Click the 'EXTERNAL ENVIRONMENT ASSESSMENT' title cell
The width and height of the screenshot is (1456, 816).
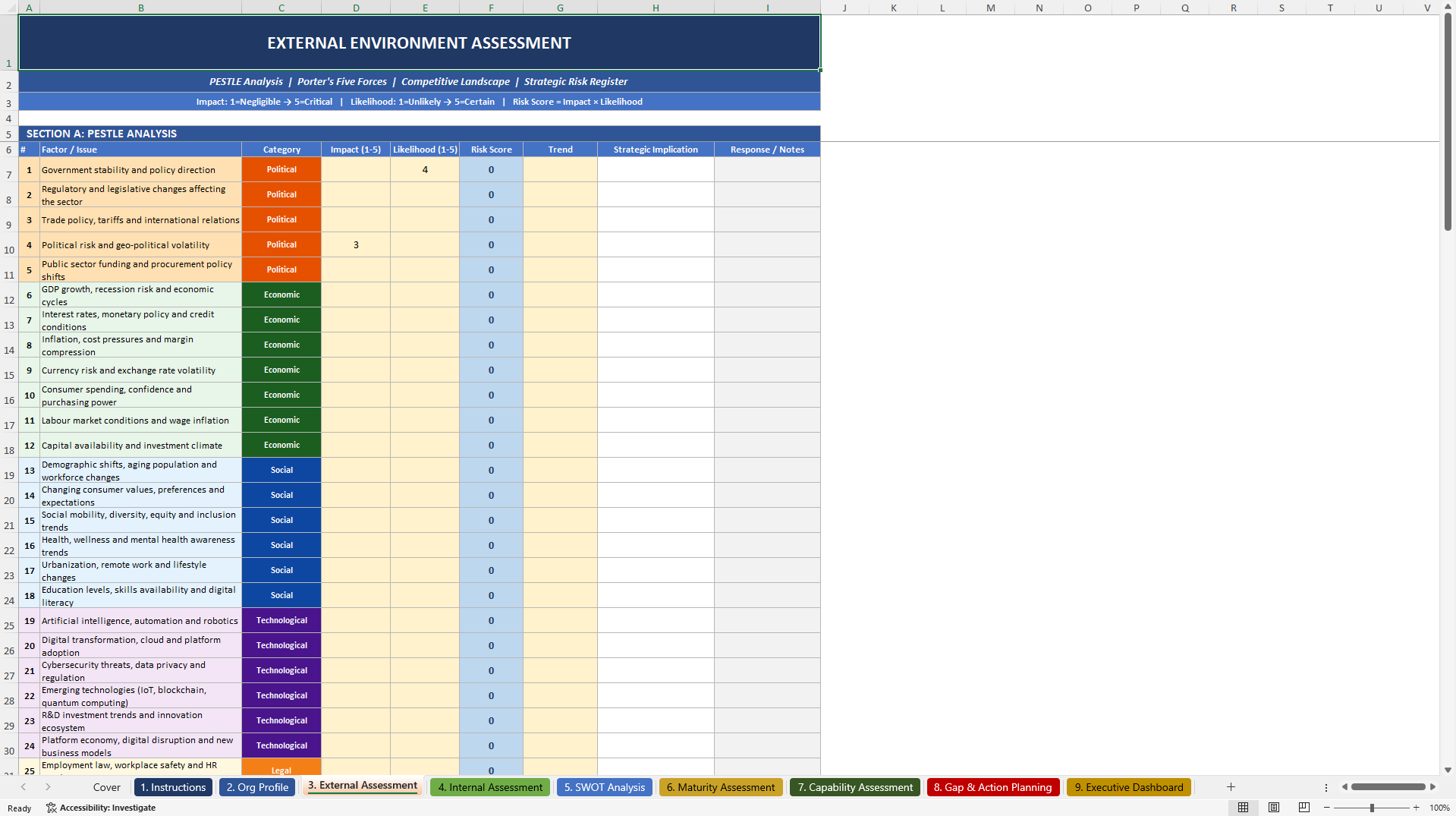pos(419,43)
